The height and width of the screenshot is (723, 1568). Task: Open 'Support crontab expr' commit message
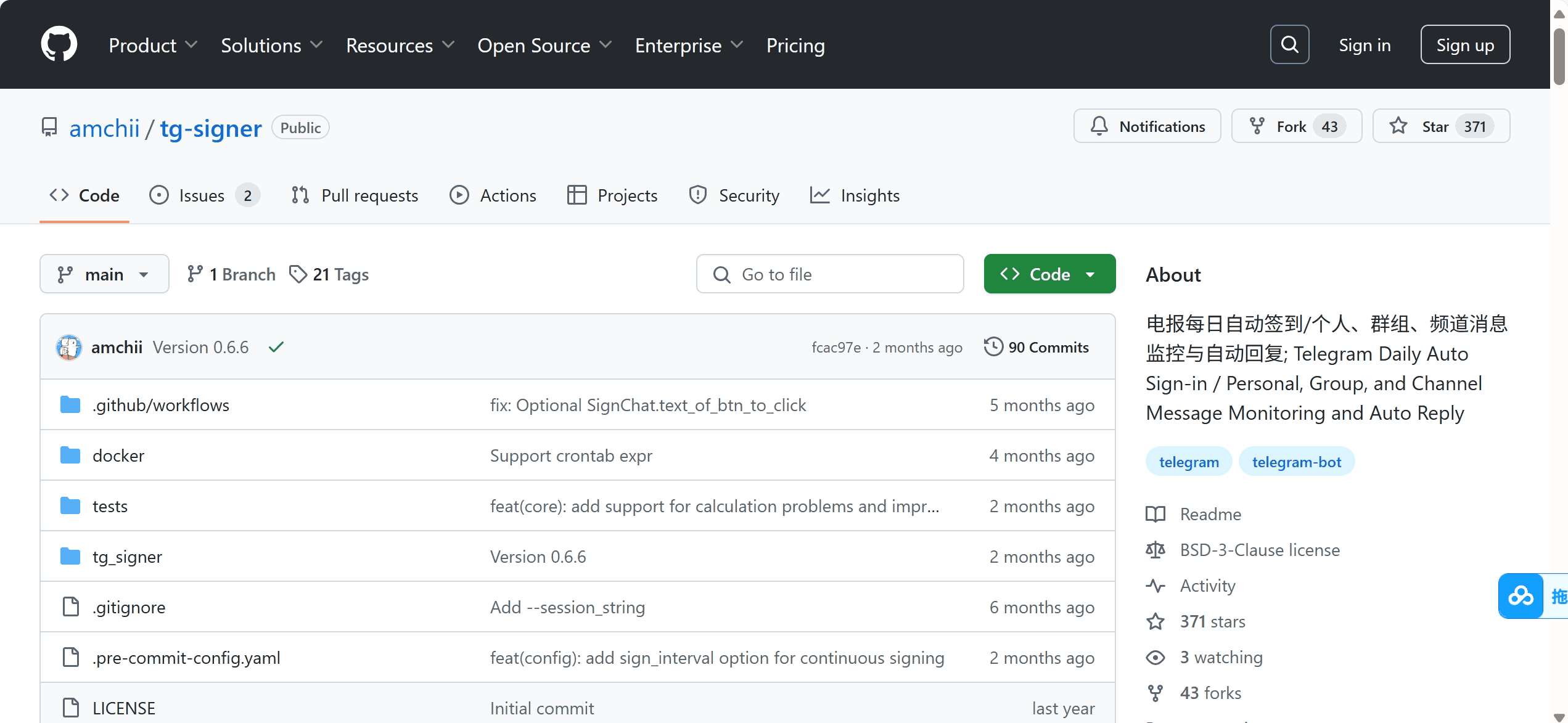tap(571, 455)
